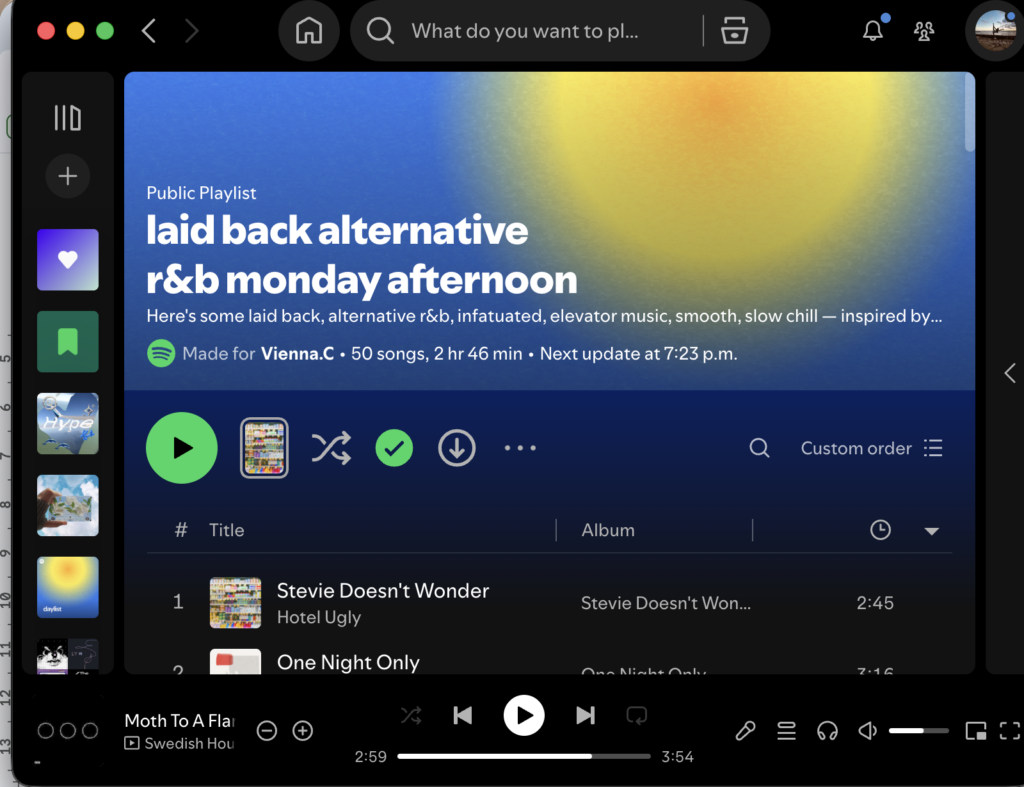
Task: Click the Album column header
Action: pos(608,530)
